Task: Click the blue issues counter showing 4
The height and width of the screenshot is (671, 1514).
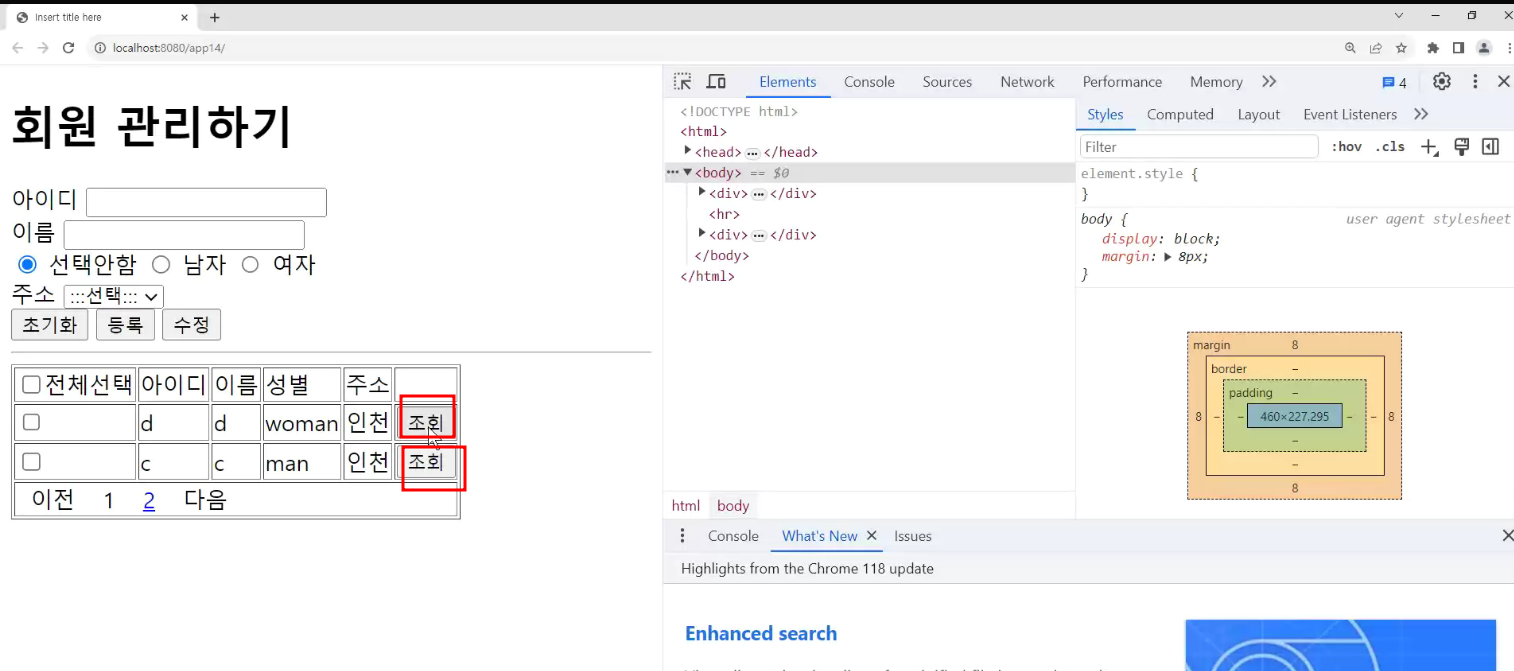Action: (1395, 82)
